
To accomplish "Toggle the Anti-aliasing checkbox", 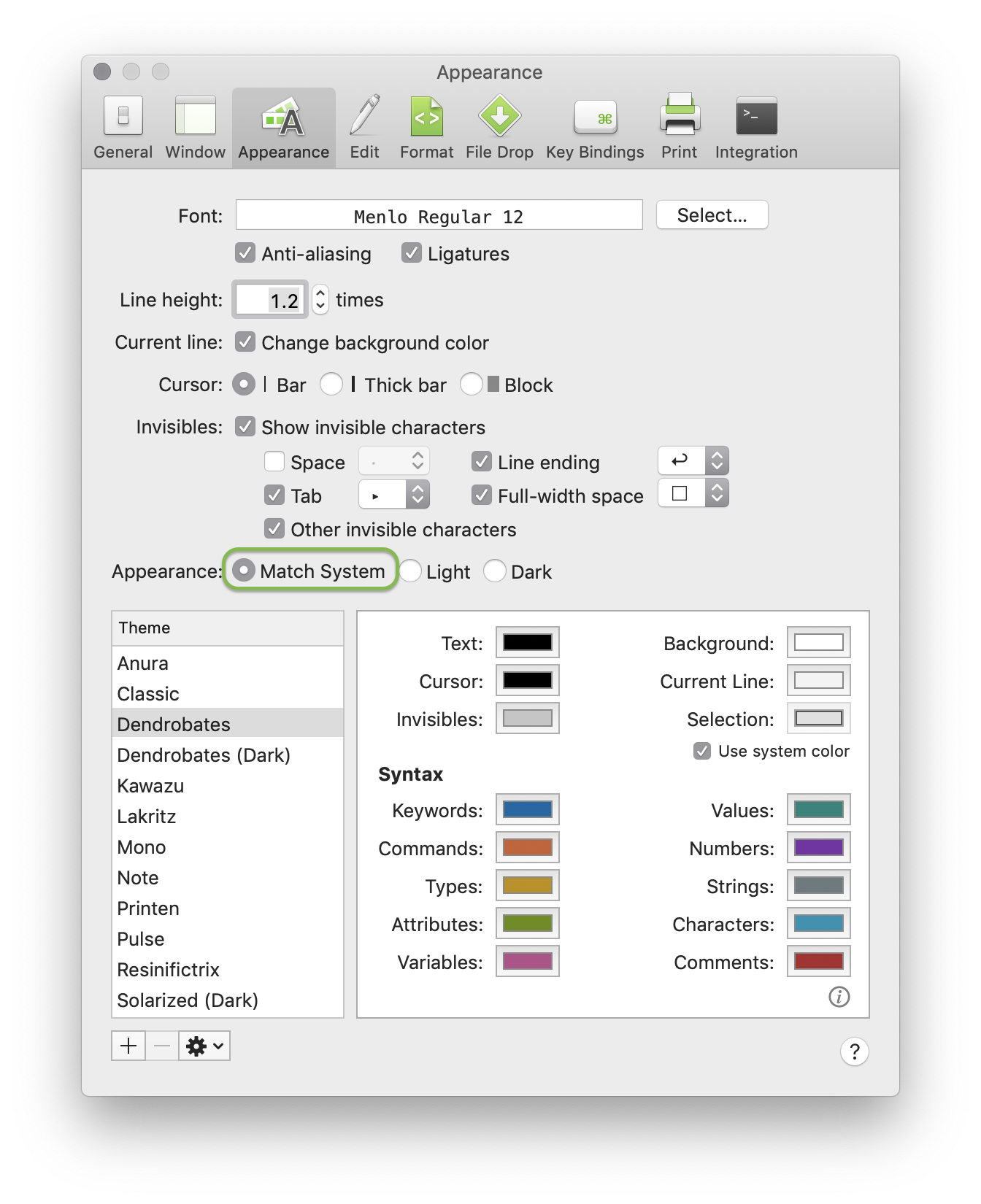I will [x=245, y=253].
